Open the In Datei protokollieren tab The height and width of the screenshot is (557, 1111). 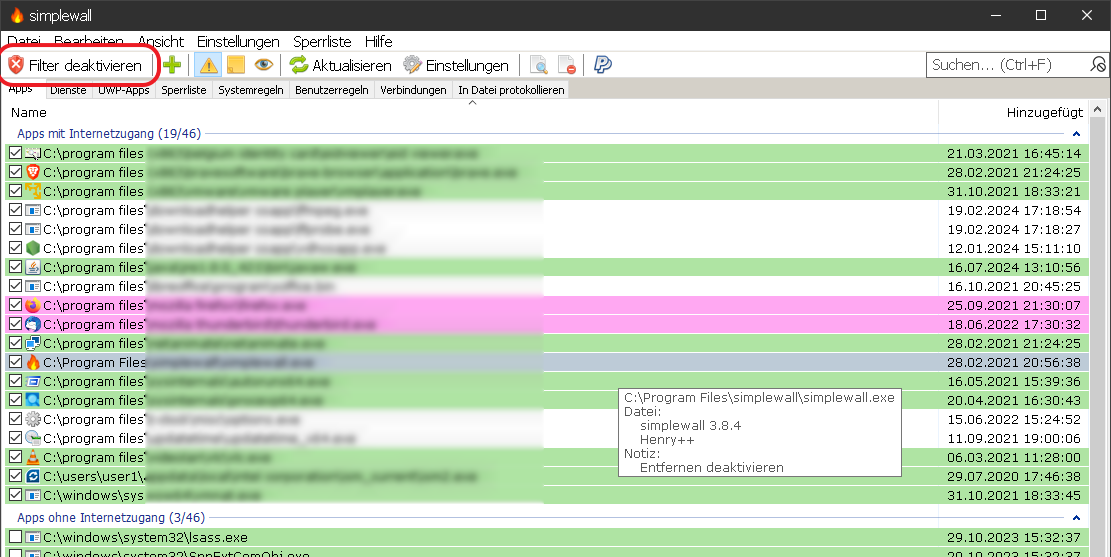(511, 90)
